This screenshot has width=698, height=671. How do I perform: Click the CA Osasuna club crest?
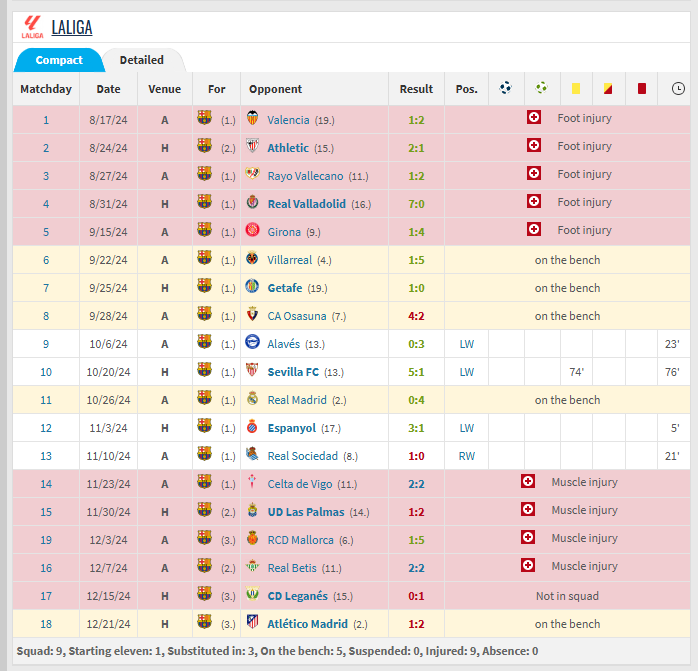[252, 314]
